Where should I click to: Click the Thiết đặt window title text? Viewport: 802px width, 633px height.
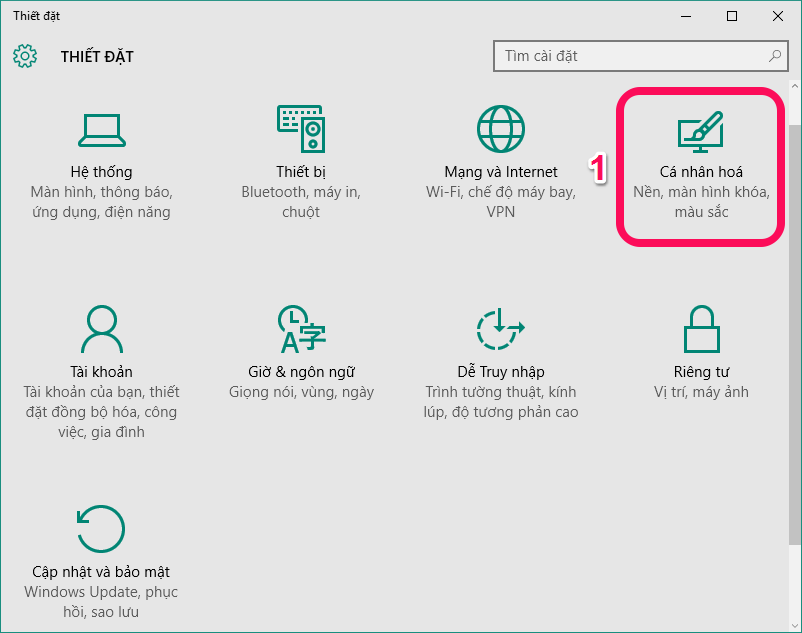37,15
